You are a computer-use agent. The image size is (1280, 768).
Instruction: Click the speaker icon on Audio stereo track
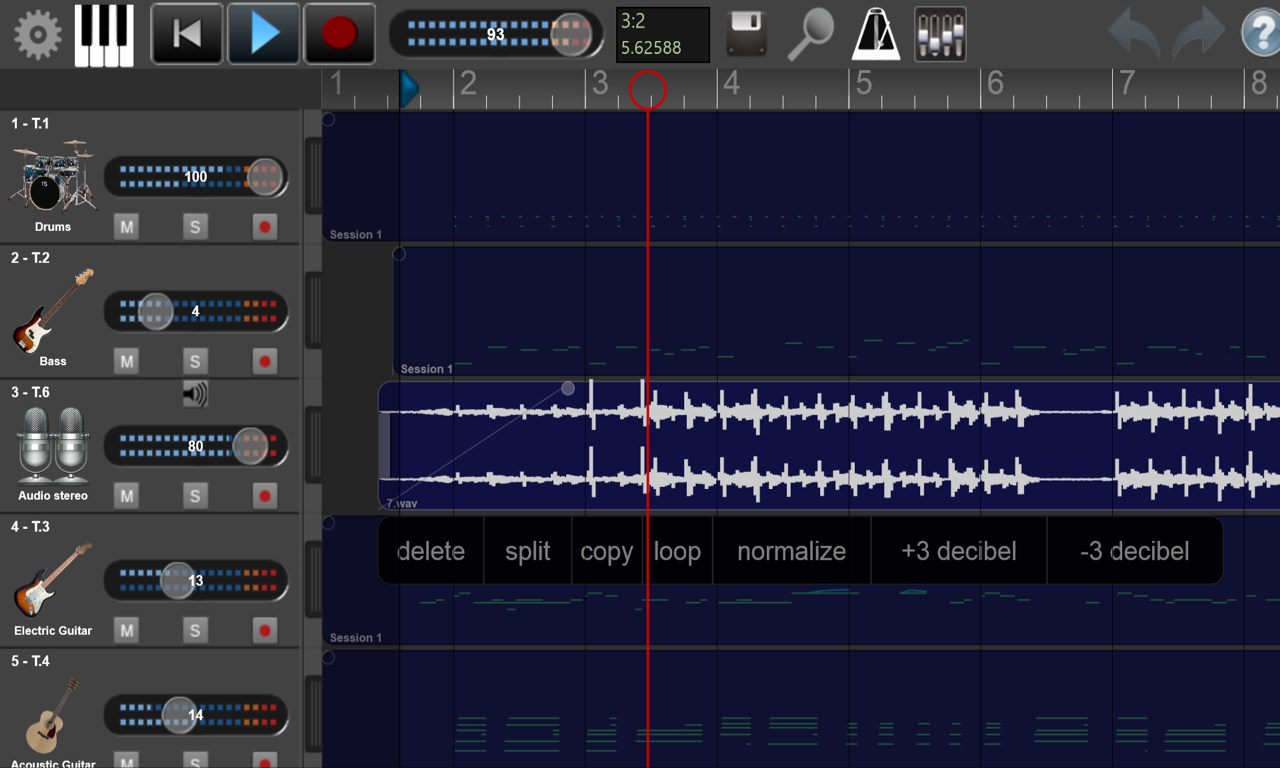coord(195,394)
